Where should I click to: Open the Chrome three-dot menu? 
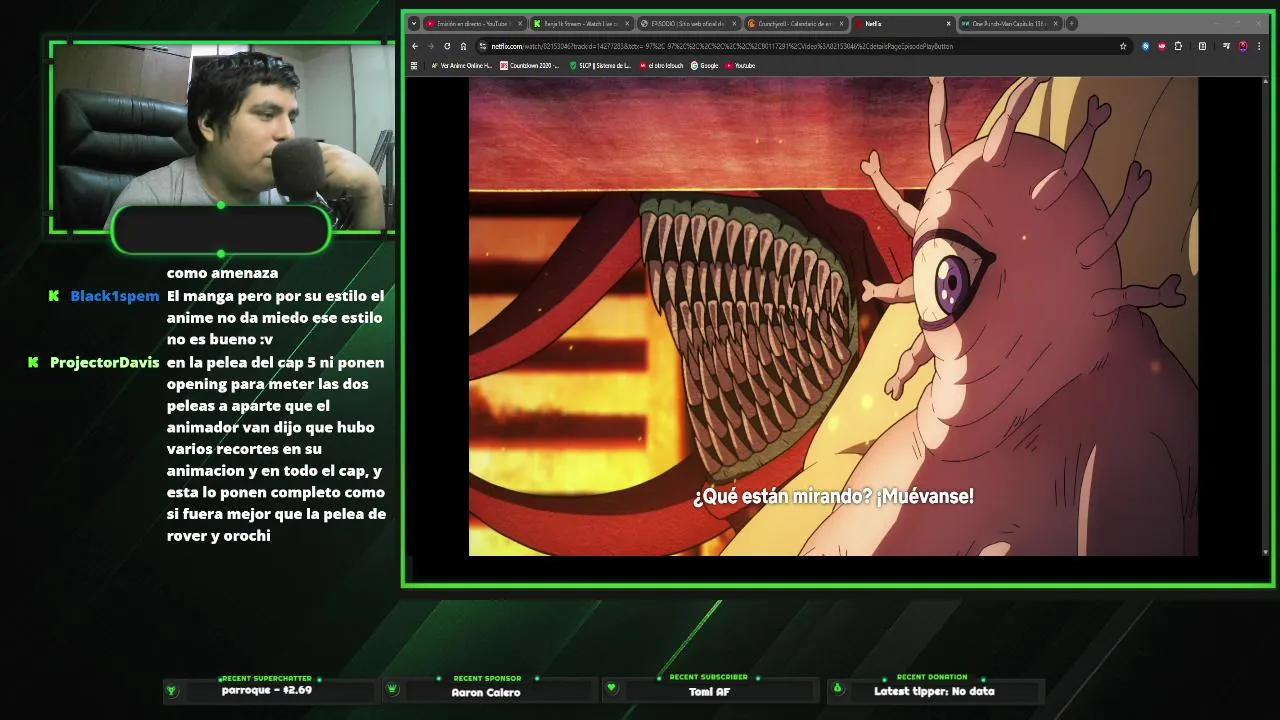point(1259,46)
